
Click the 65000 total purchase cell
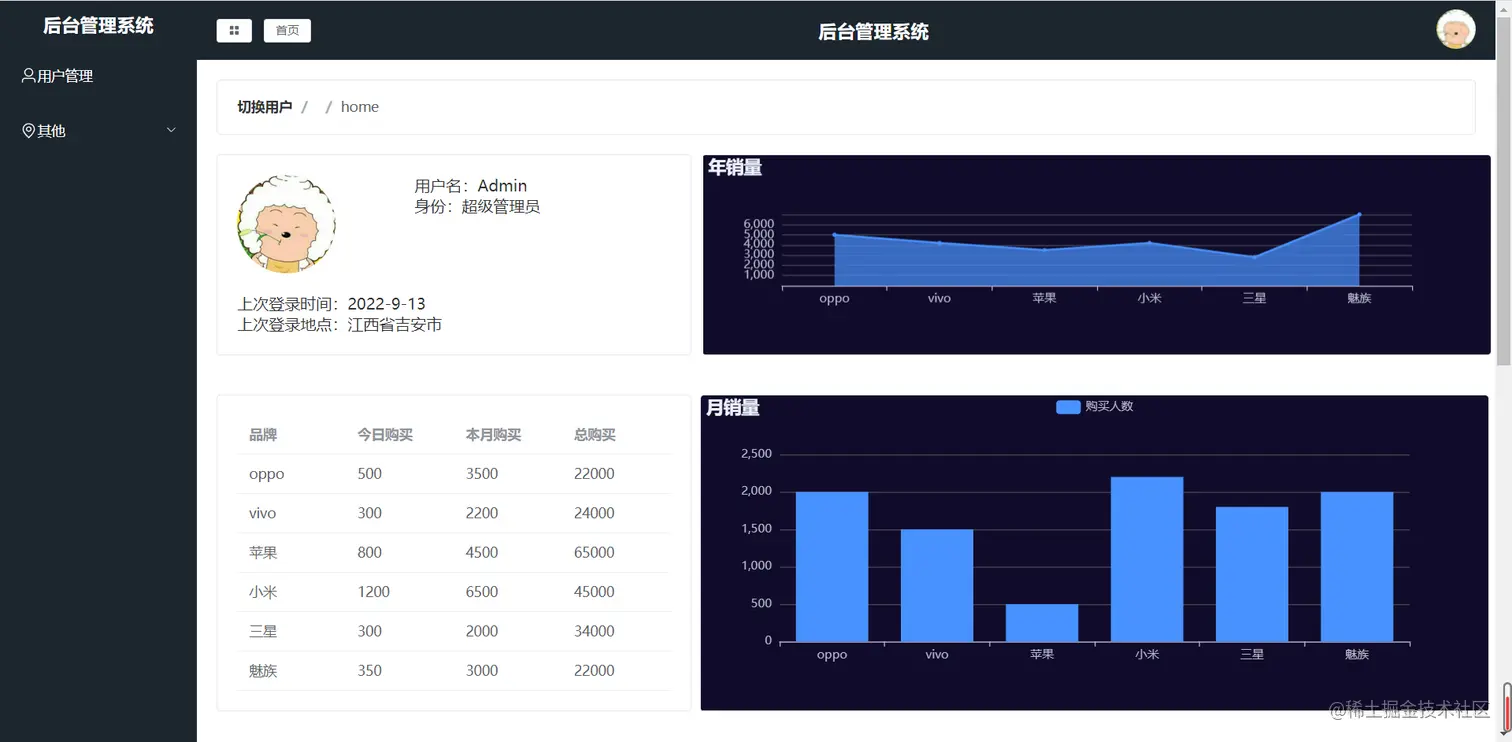pyautogui.click(x=594, y=553)
